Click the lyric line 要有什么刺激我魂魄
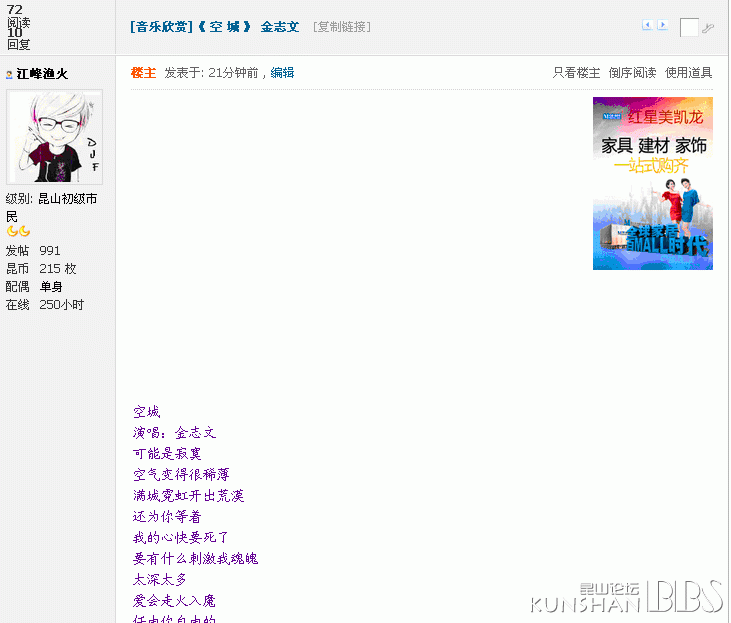 point(195,559)
